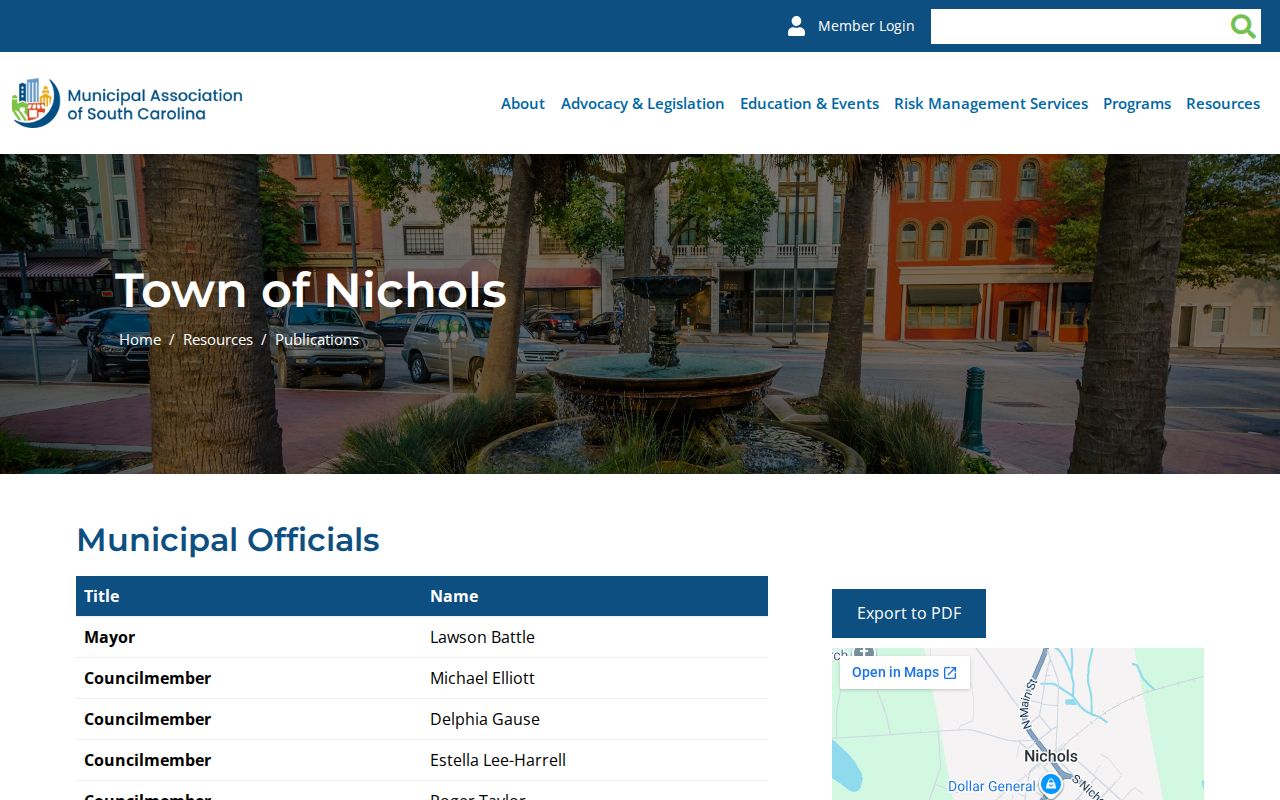Open the Education & Events menu
This screenshot has height=800, width=1280.
[x=809, y=103]
